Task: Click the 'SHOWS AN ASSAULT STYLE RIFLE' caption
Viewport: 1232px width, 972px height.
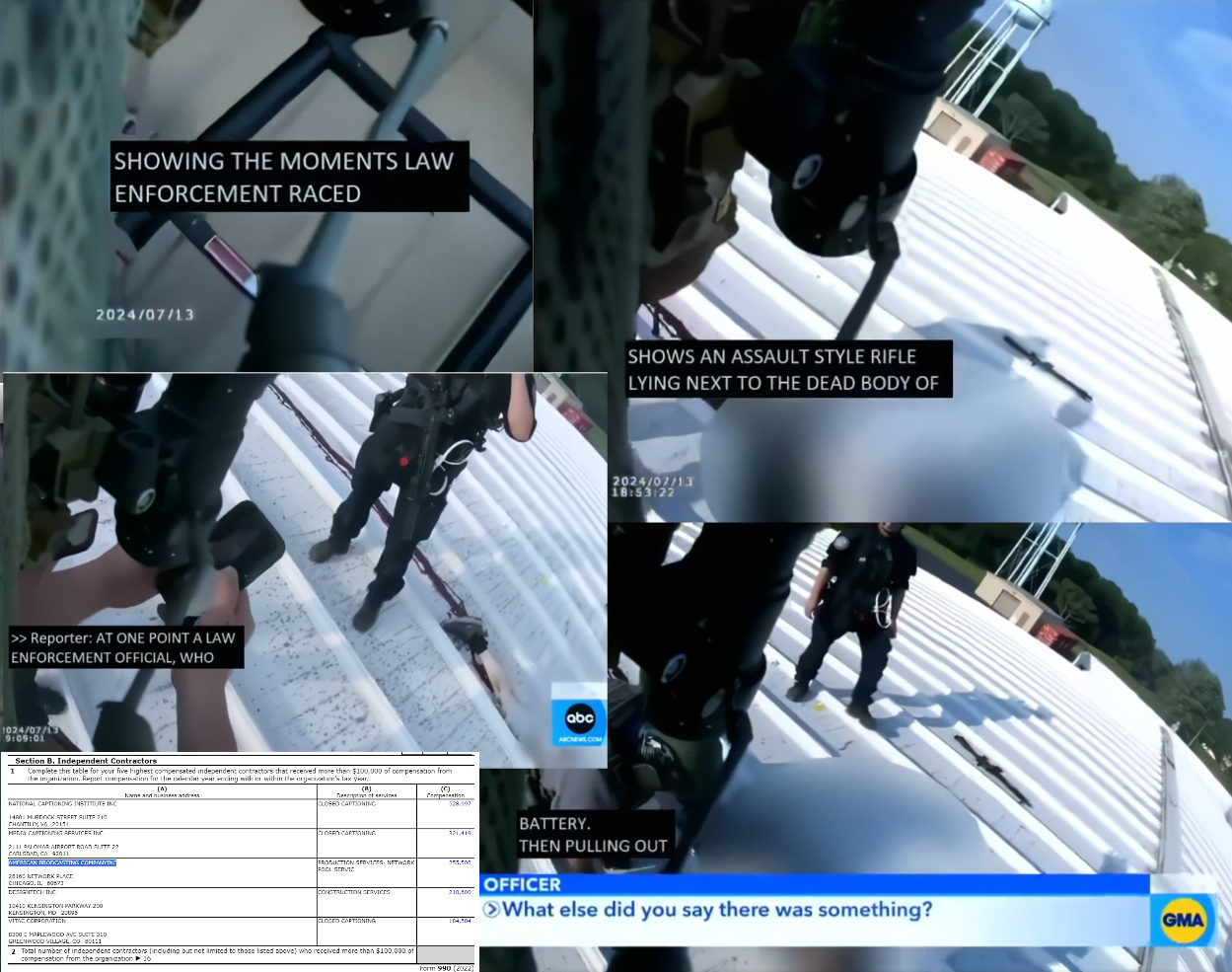Action: click(x=787, y=369)
